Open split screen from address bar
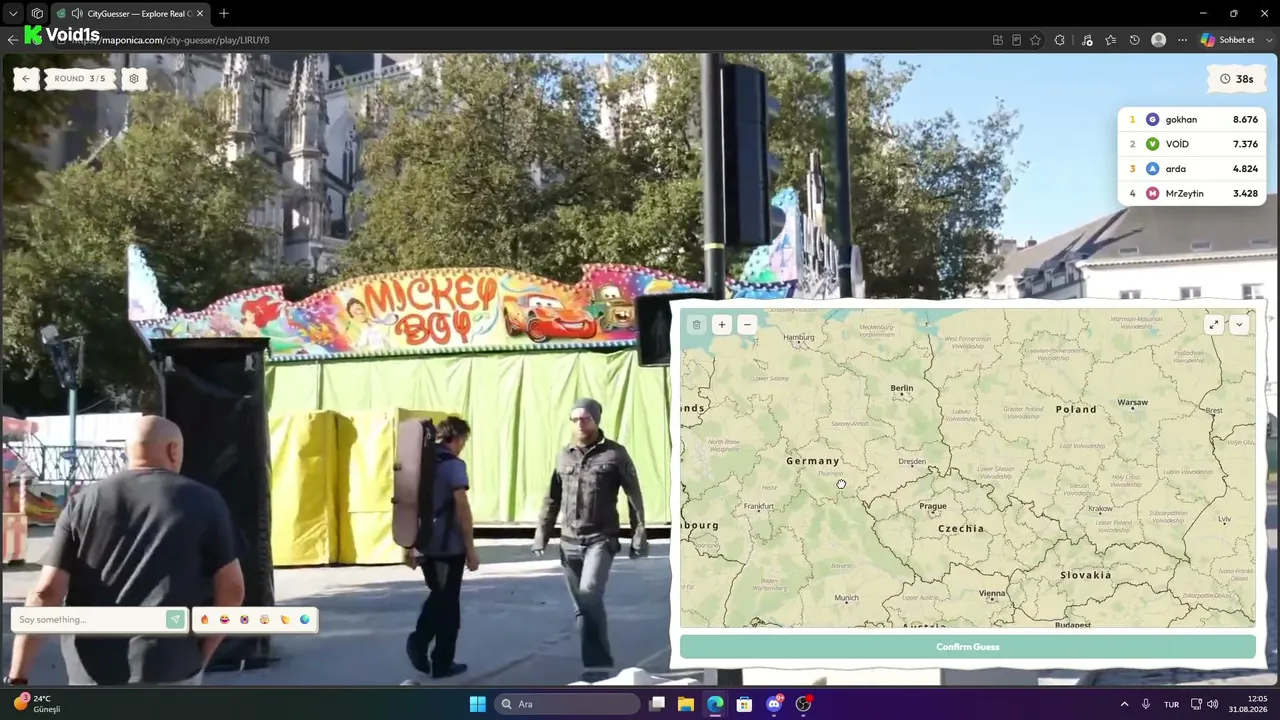Screen dimensions: 1280x720 click(998, 40)
